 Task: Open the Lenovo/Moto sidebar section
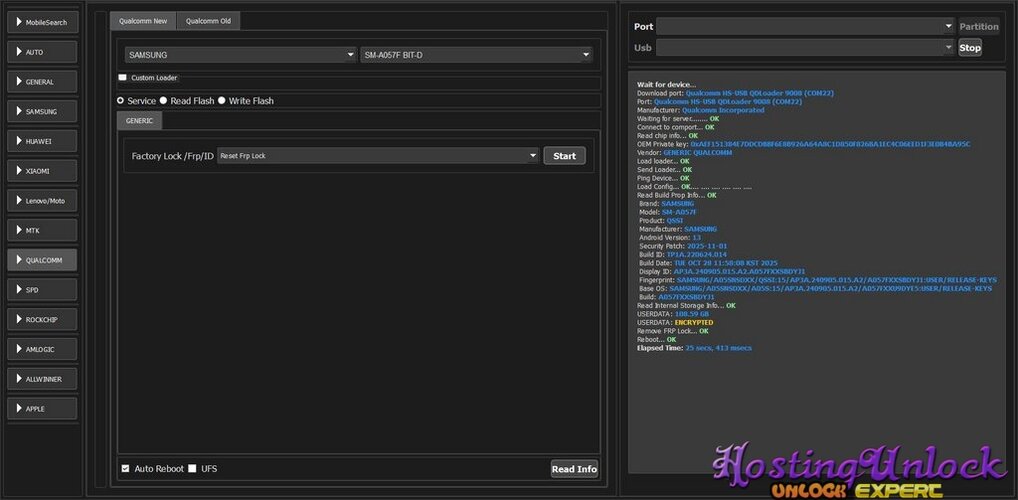click(42, 201)
